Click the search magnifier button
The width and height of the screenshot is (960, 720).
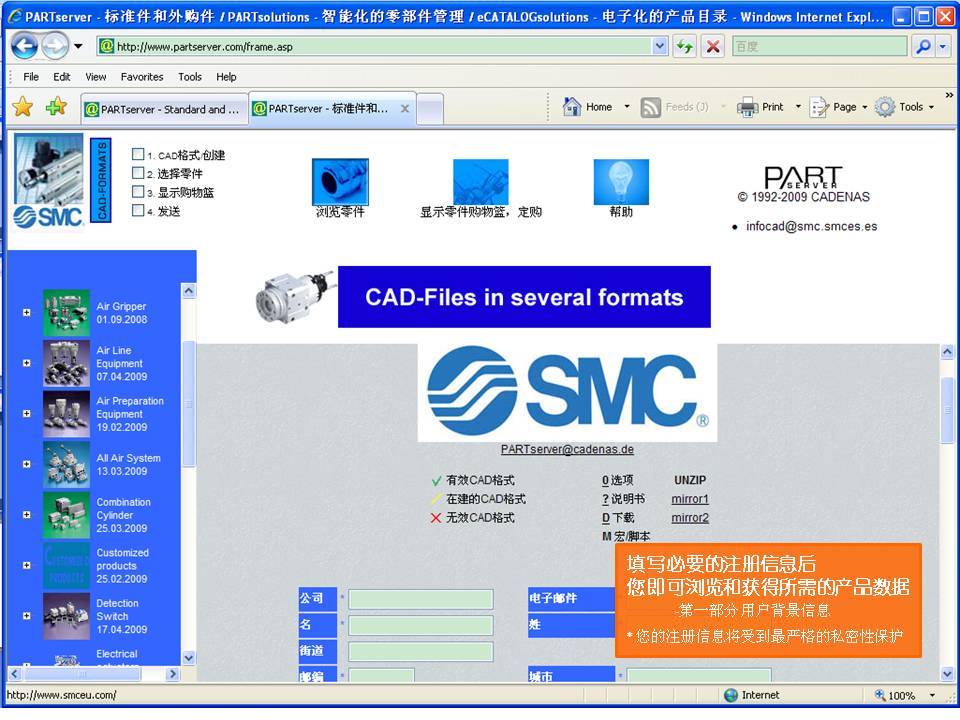[923, 46]
